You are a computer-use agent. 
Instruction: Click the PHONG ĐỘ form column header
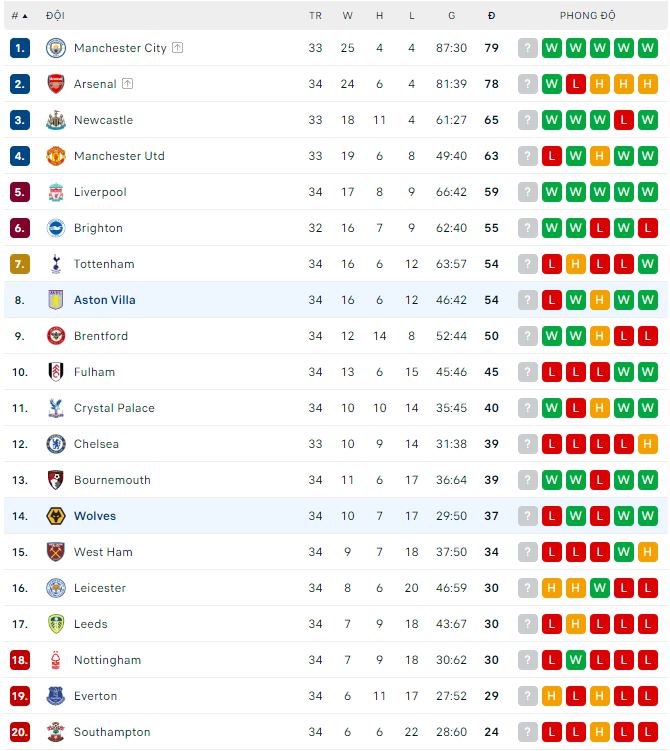(588, 16)
